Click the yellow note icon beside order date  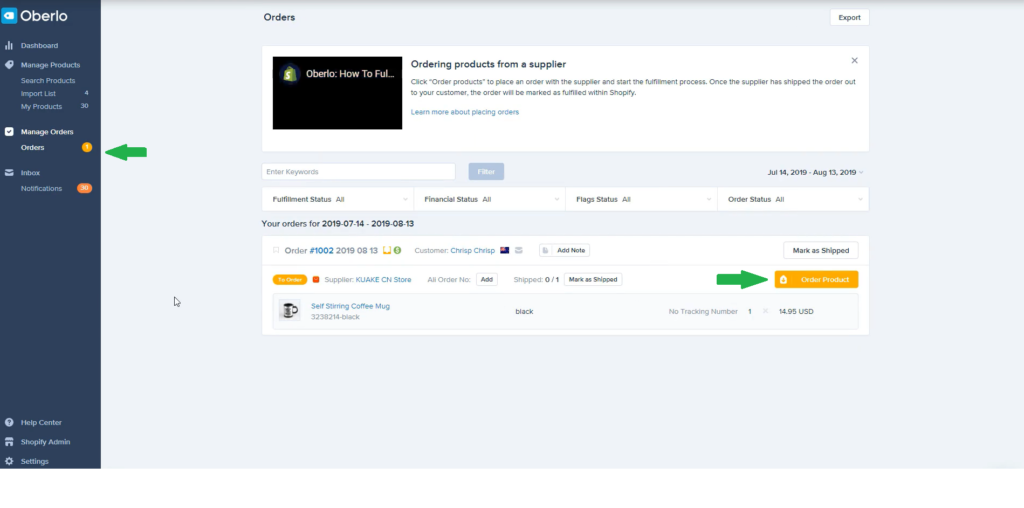coord(387,250)
